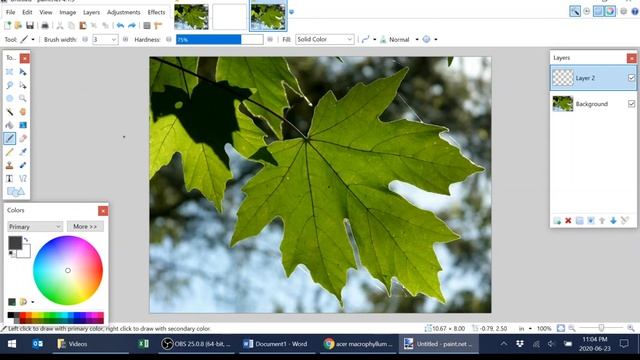The height and width of the screenshot is (360, 640).
Task: Open the selection clipping mode dropdown
Action: tap(430, 40)
